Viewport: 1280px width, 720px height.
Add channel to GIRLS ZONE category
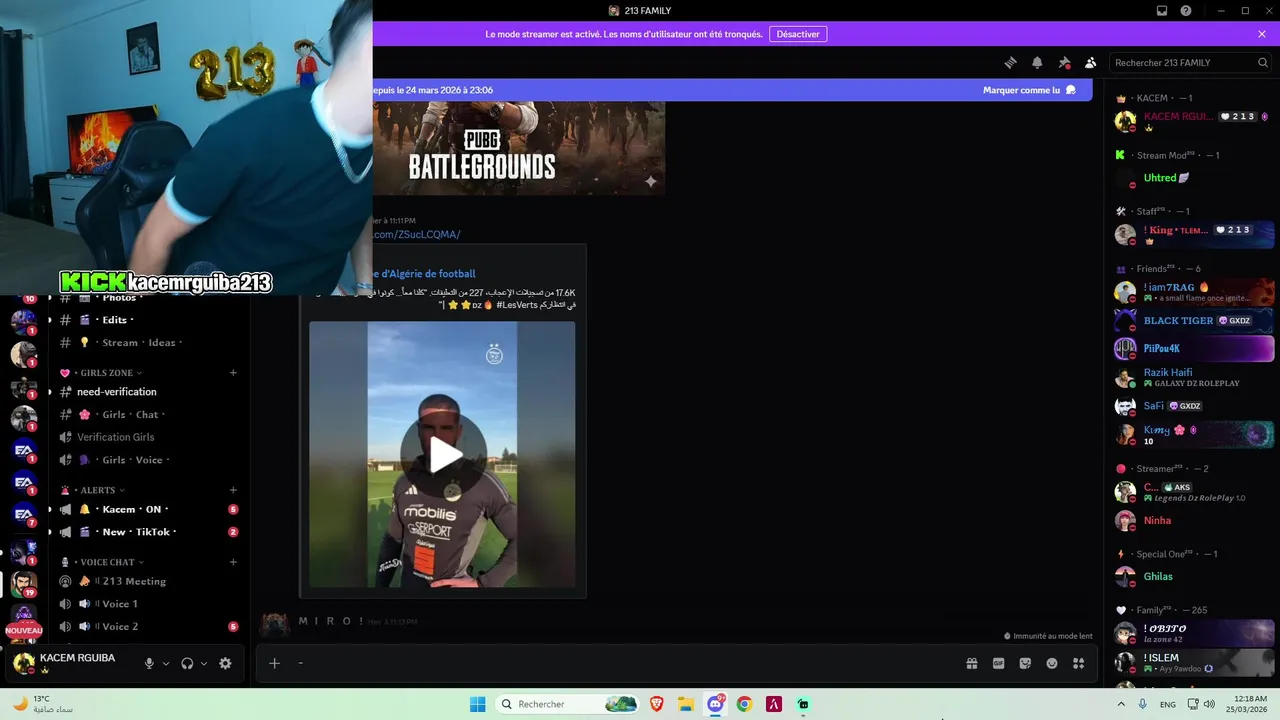(233, 373)
